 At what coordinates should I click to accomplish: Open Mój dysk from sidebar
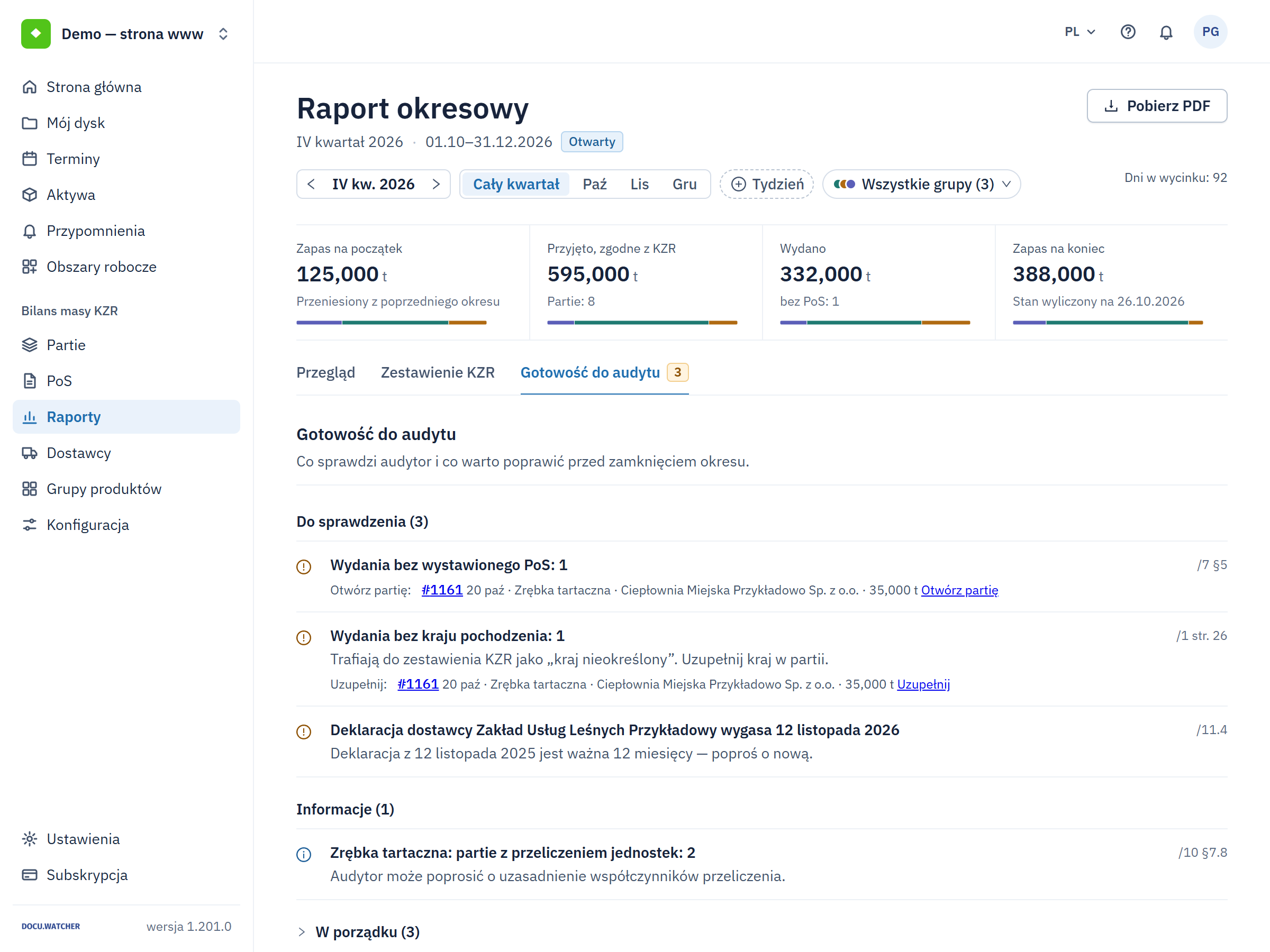(126, 123)
